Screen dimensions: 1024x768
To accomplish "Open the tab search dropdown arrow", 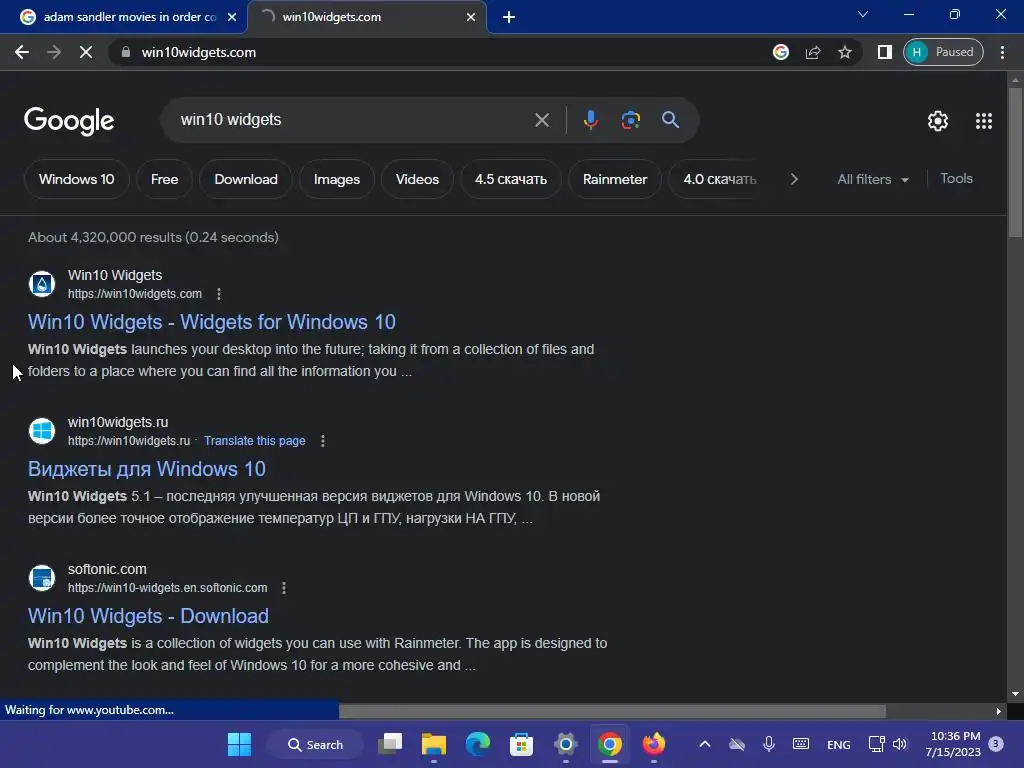I will tap(863, 14).
